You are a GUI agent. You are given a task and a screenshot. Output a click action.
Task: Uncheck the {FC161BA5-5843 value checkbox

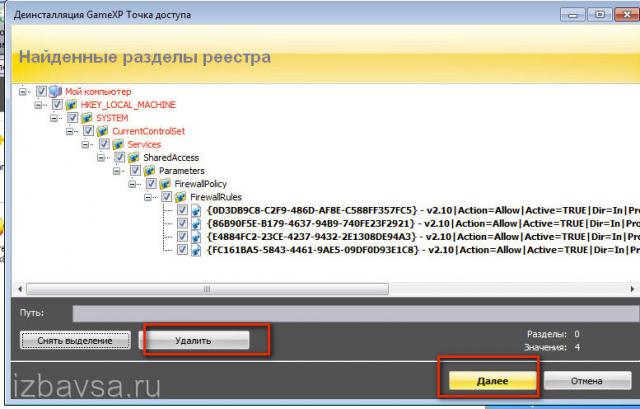tap(182, 249)
